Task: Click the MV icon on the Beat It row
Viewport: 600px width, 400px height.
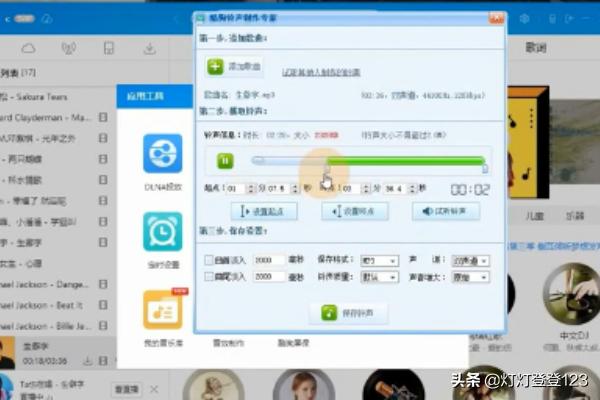Action: (x=103, y=305)
